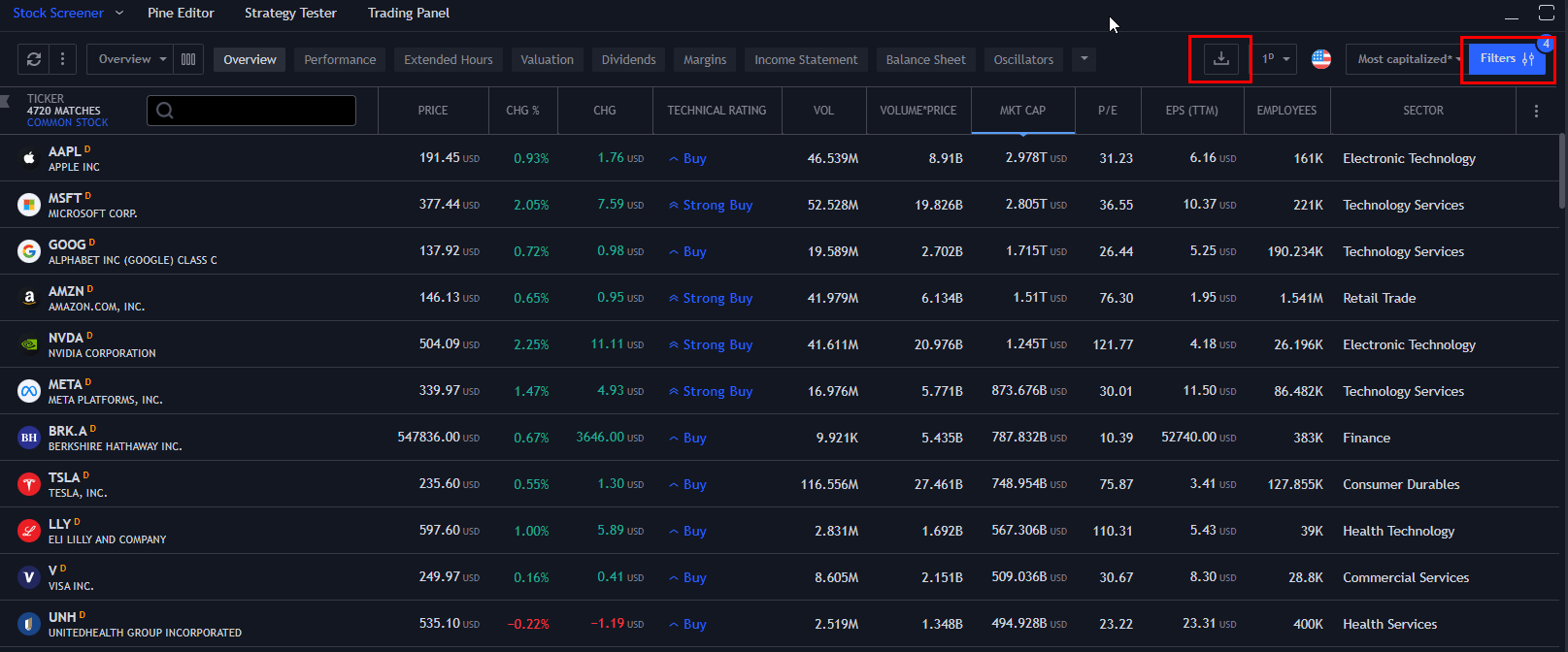
Task: Sort by the P/E column header
Action: click(x=1108, y=111)
